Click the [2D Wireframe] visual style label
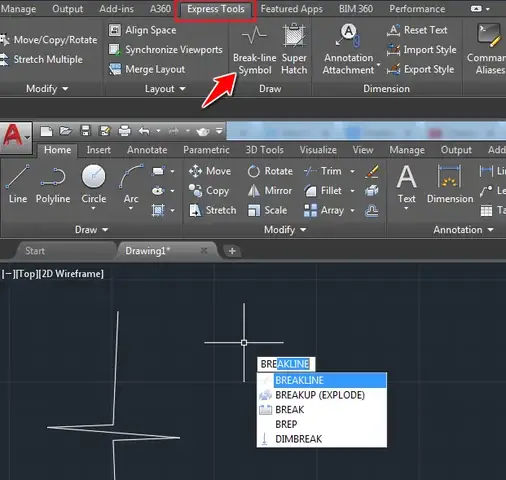506x480 pixels. pos(71,274)
